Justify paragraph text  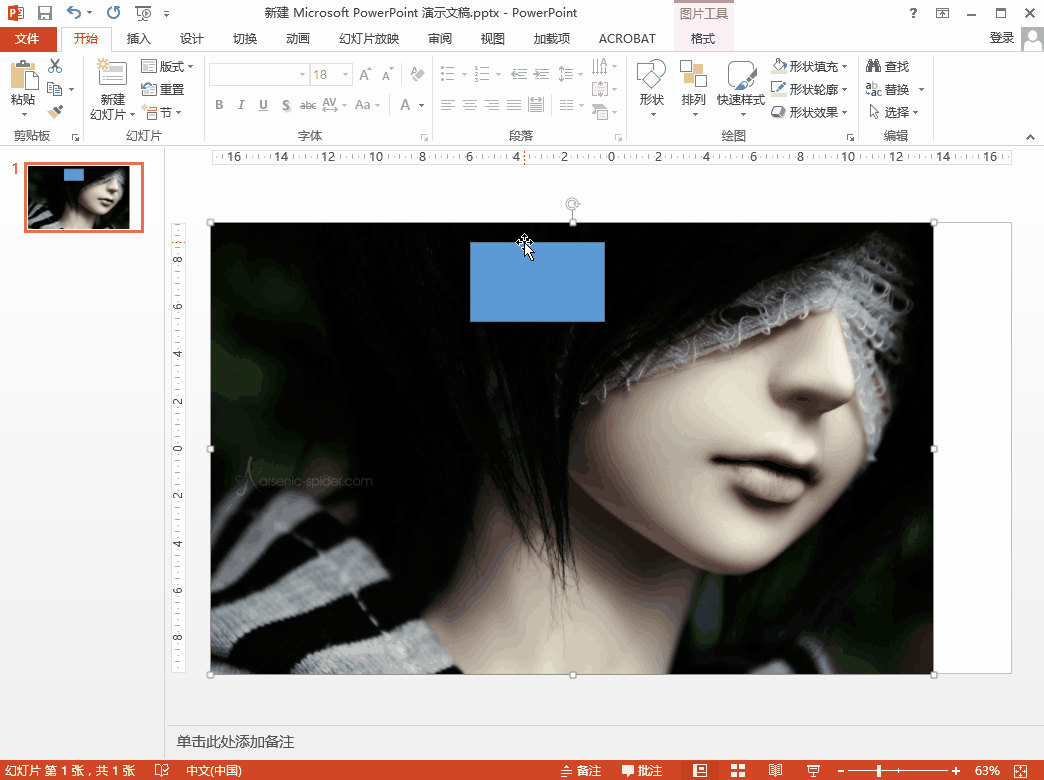[514, 105]
